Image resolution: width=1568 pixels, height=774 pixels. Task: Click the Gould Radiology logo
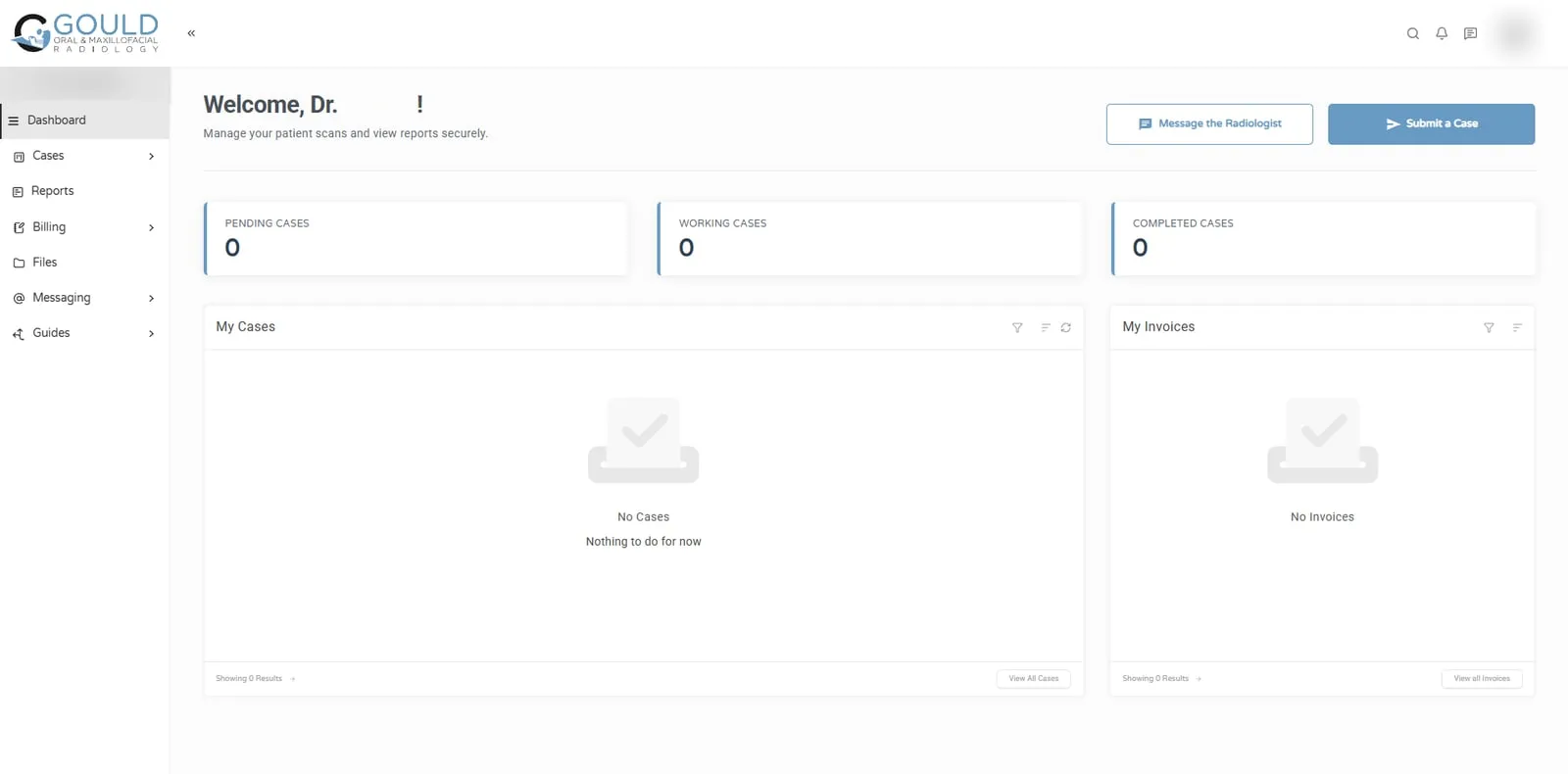pos(84,33)
